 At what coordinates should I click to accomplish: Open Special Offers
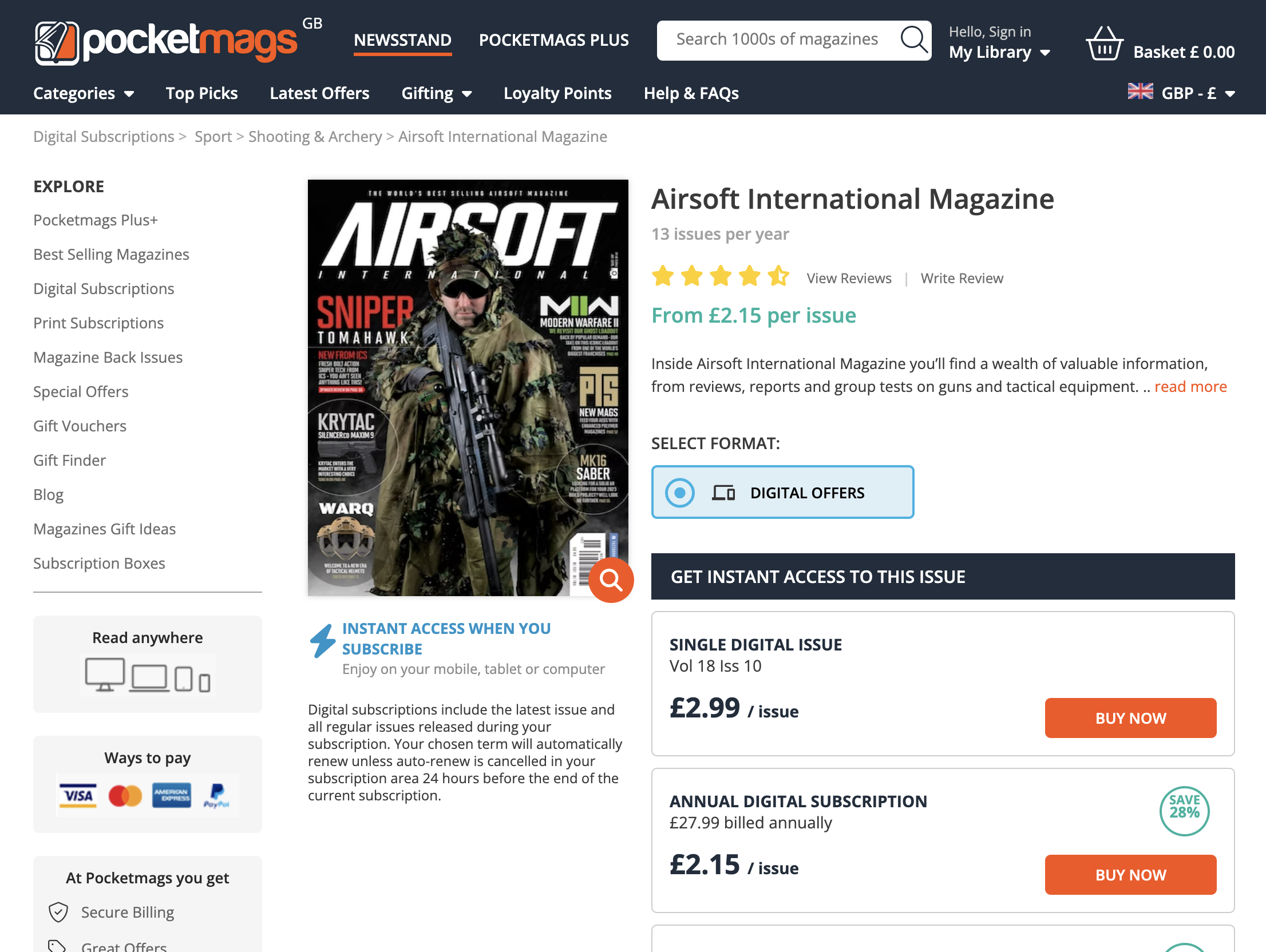click(x=81, y=392)
